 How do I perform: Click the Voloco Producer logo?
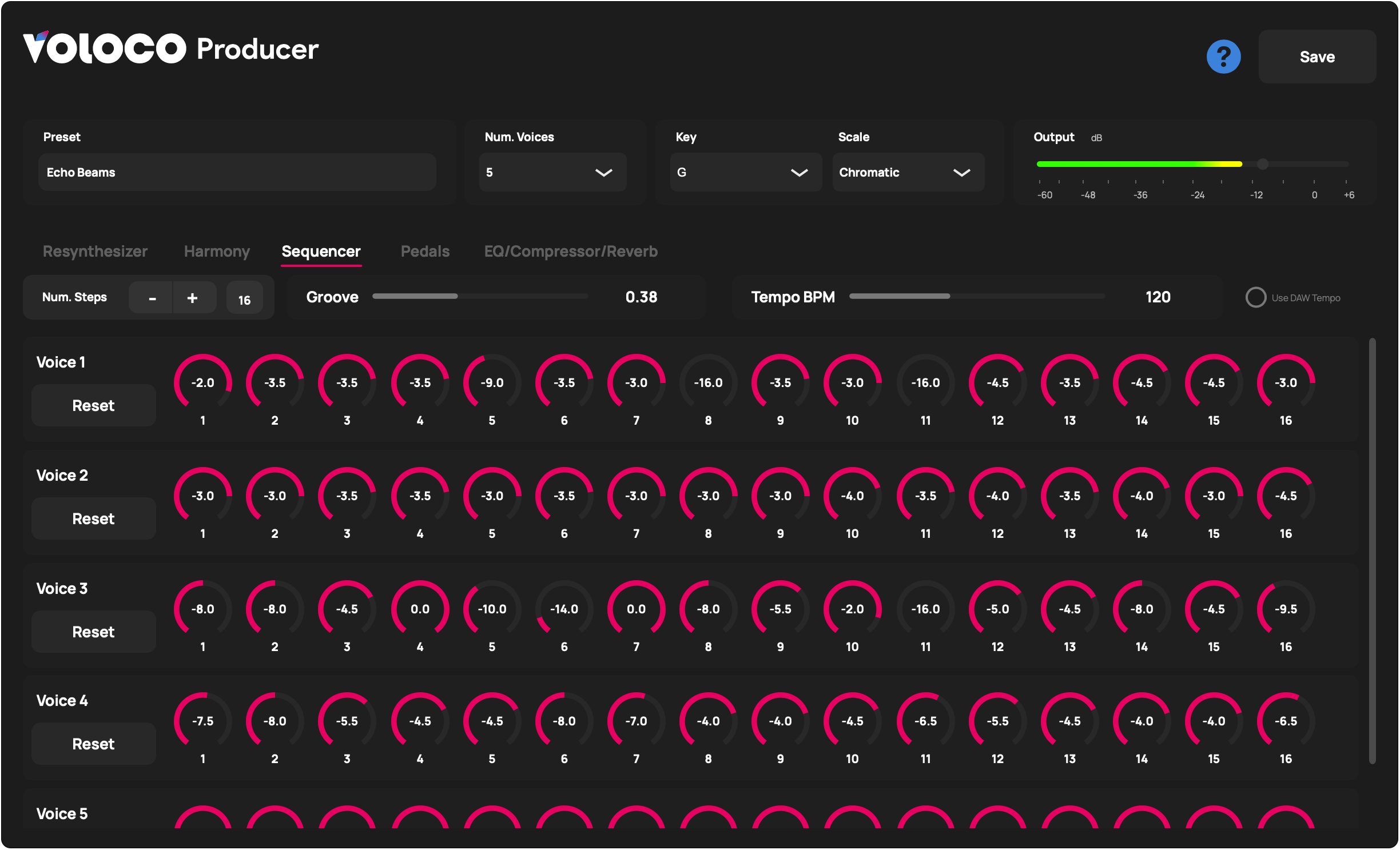(x=170, y=48)
